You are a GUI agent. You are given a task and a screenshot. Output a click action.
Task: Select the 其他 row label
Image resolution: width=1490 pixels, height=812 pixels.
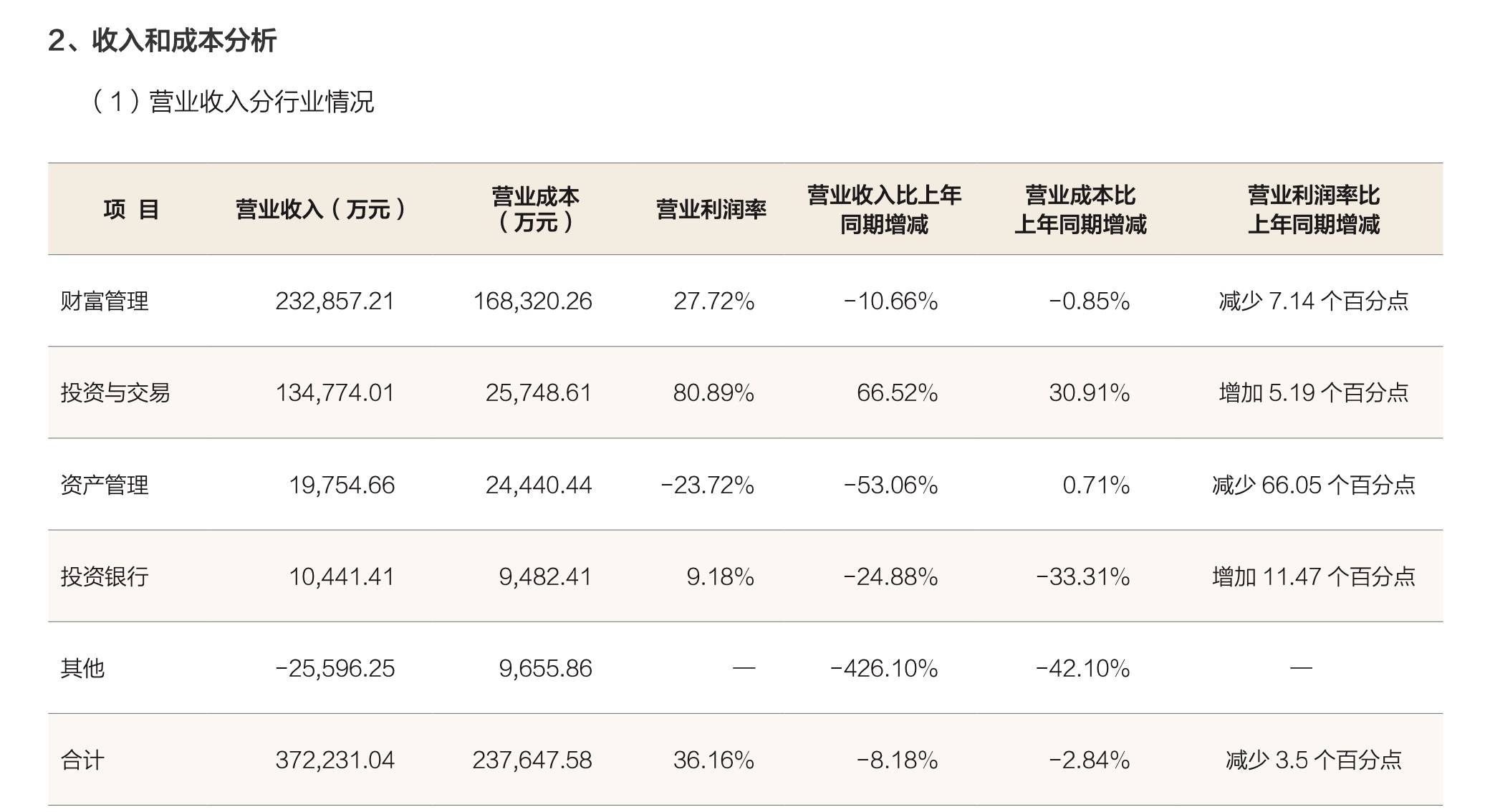tap(83, 668)
